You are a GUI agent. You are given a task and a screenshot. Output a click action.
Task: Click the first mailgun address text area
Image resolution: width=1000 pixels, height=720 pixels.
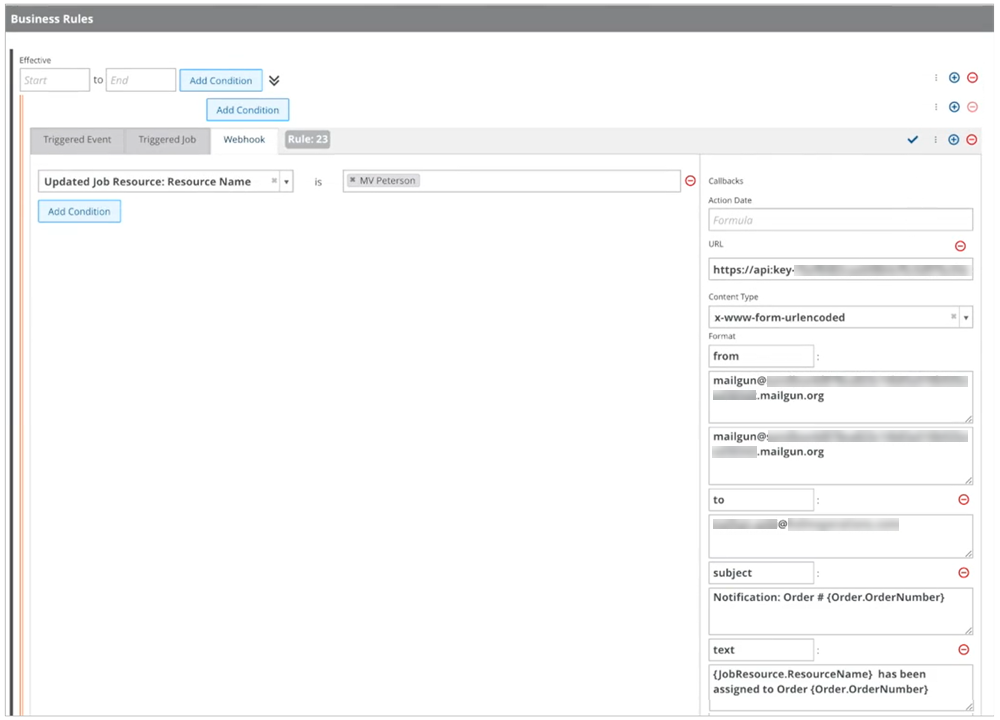pos(841,397)
